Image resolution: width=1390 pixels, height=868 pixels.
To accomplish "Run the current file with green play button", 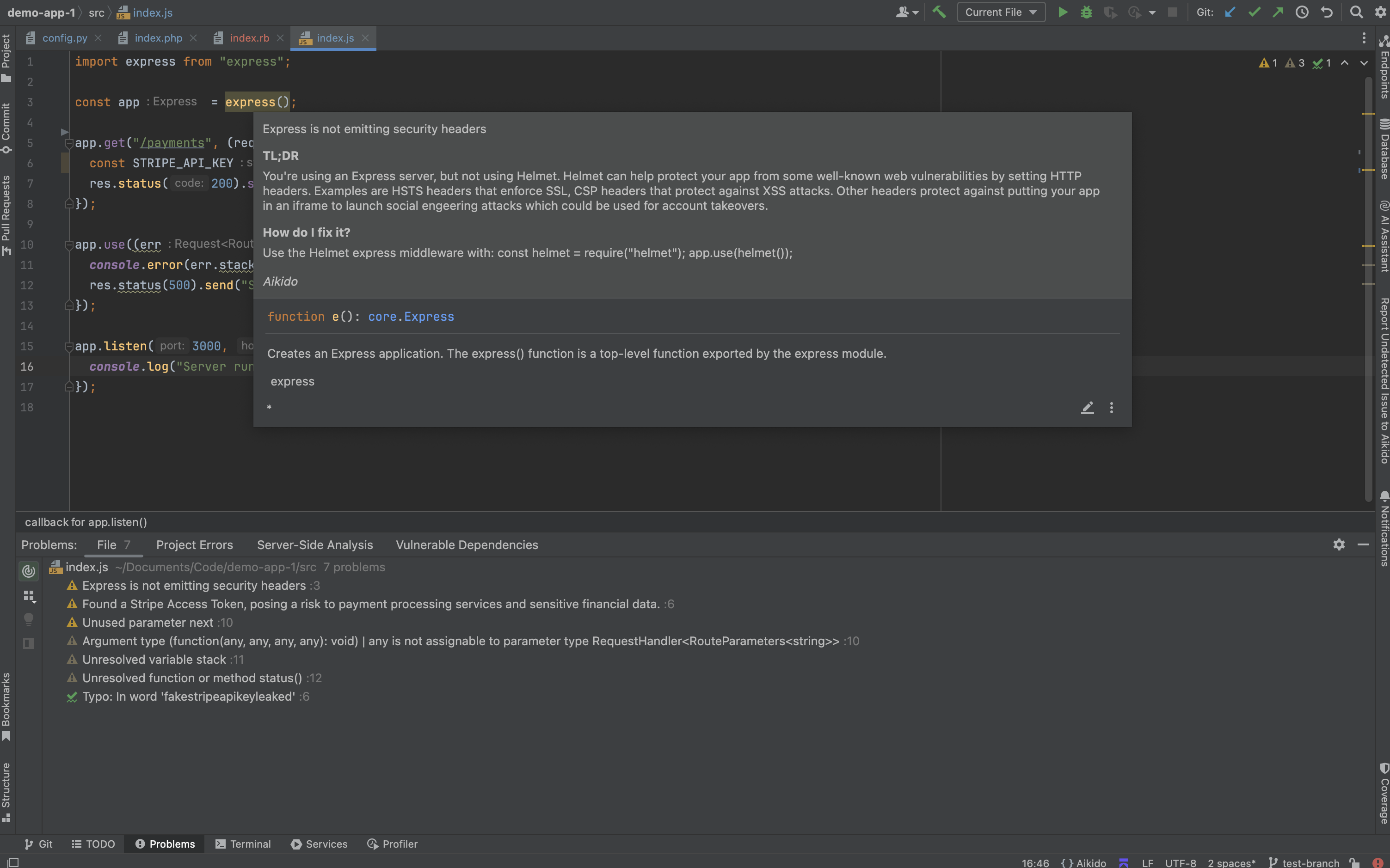I will tap(1063, 12).
